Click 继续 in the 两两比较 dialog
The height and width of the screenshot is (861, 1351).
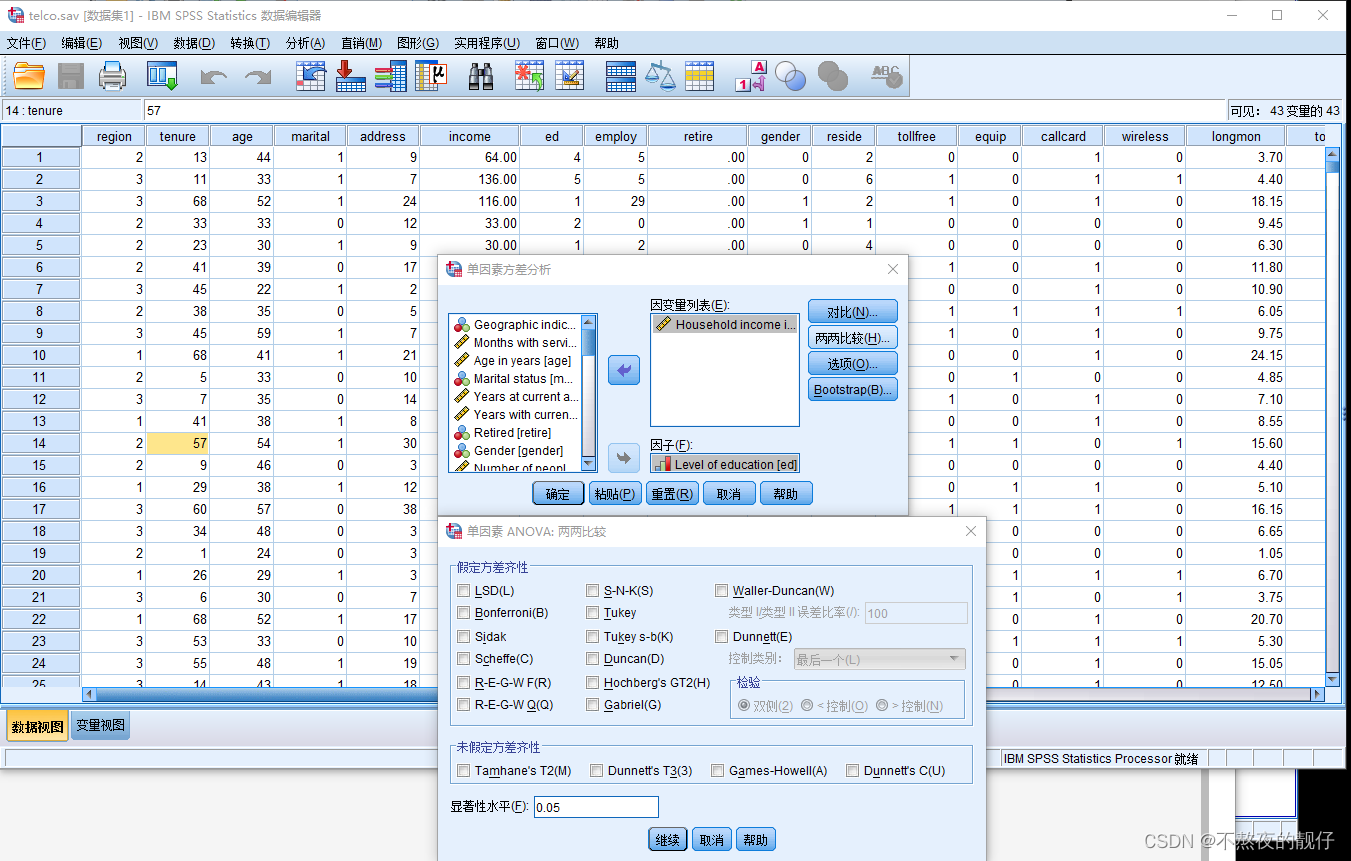(668, 839)
